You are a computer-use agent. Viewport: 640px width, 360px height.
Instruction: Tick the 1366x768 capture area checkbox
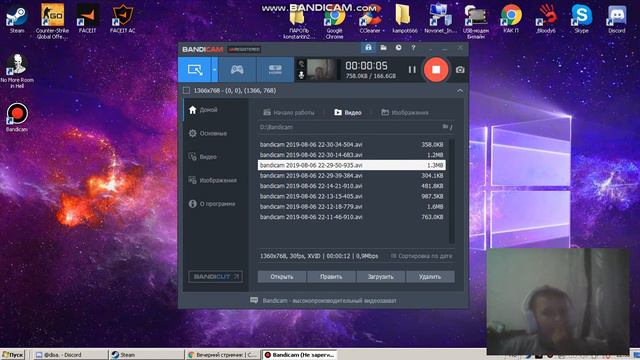[187, 91]
